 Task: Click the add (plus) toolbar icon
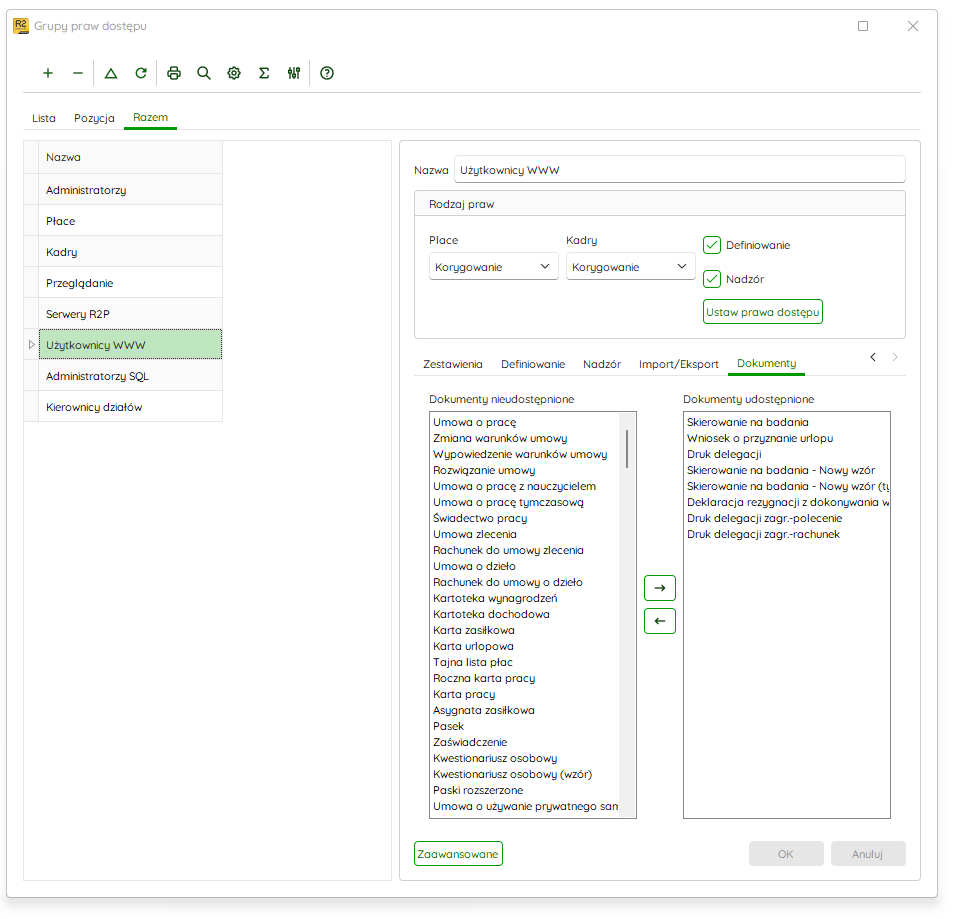click(x=48, y=74)
